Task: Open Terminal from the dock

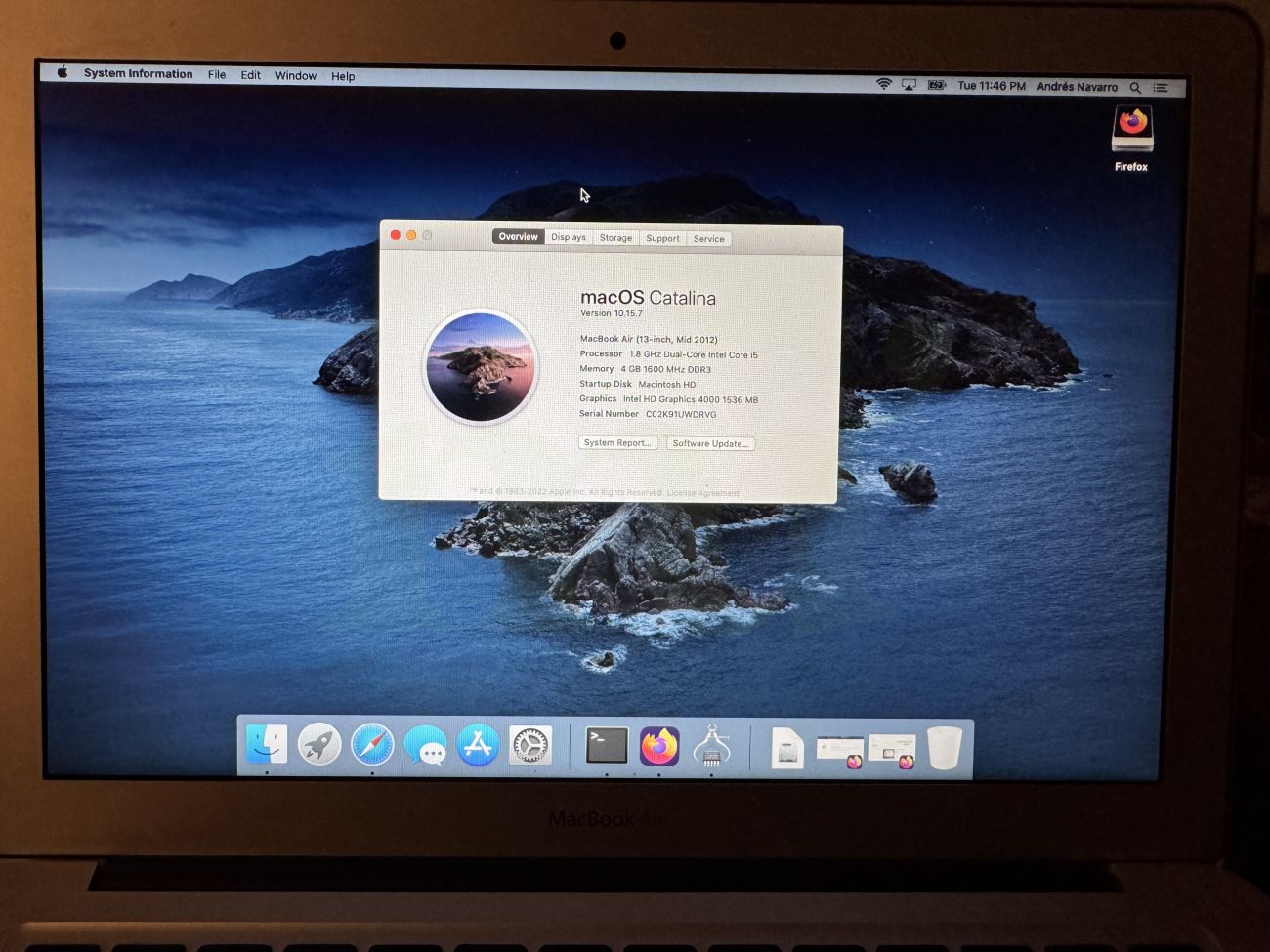Action: (x=607, y=746)
